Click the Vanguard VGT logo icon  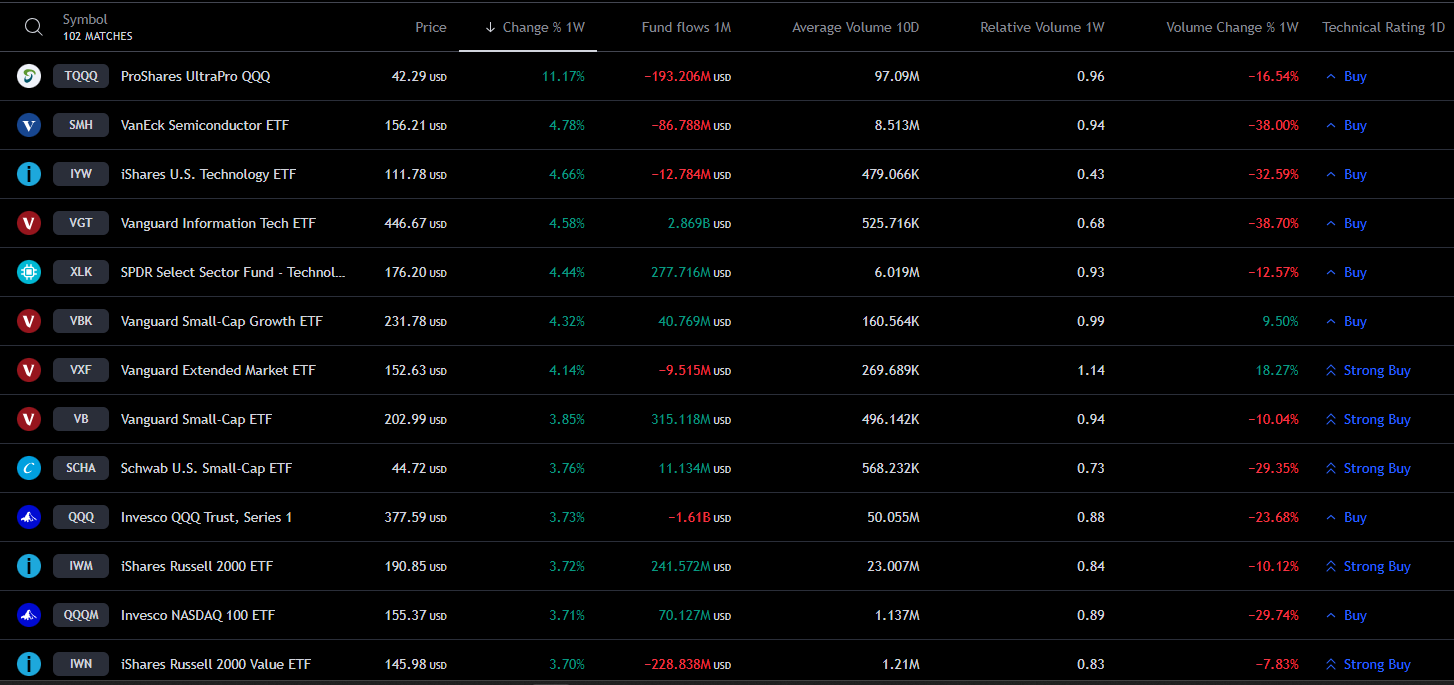[29, 223]
